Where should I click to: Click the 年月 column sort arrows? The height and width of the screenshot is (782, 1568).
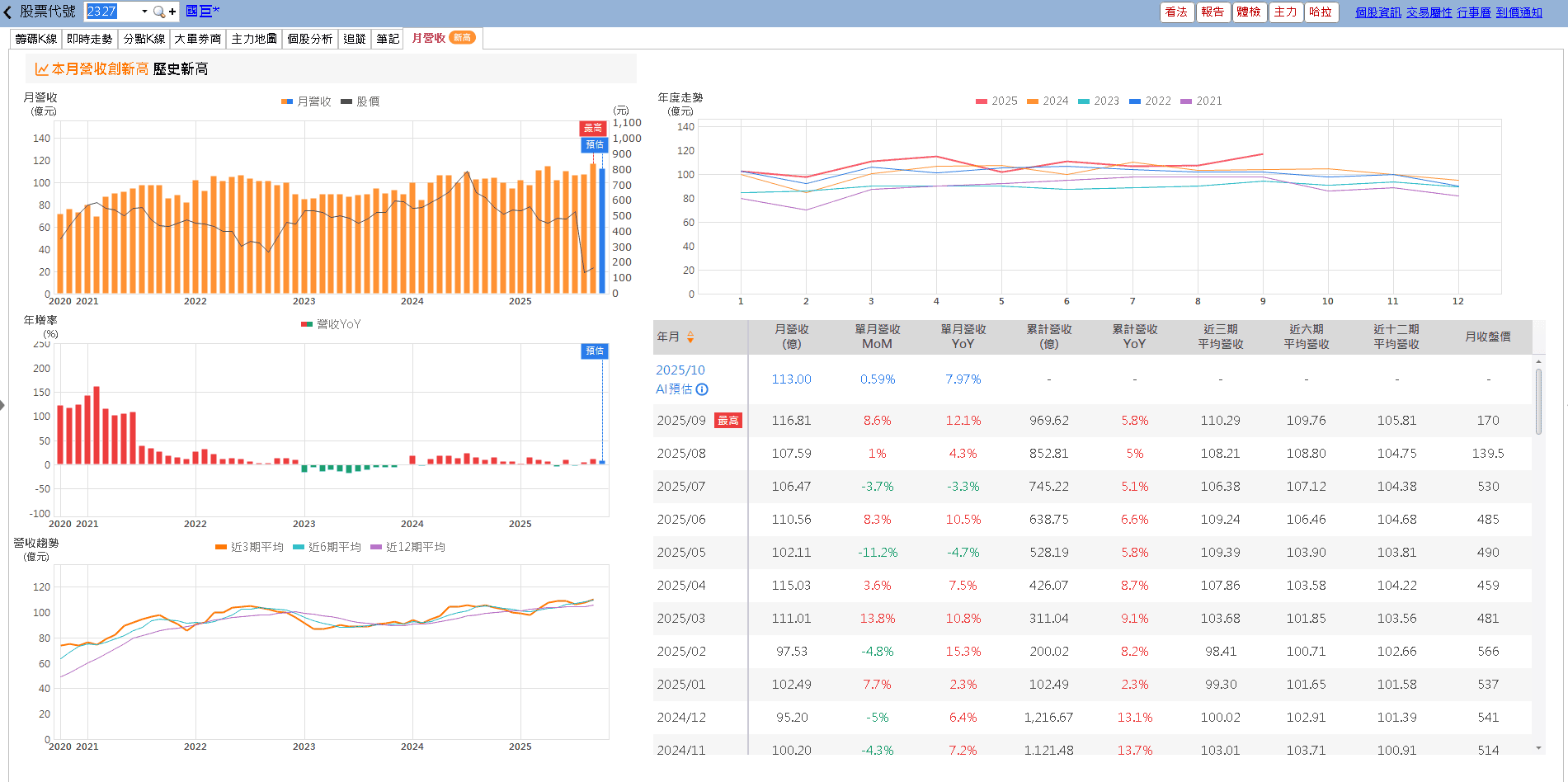[690, 337]
